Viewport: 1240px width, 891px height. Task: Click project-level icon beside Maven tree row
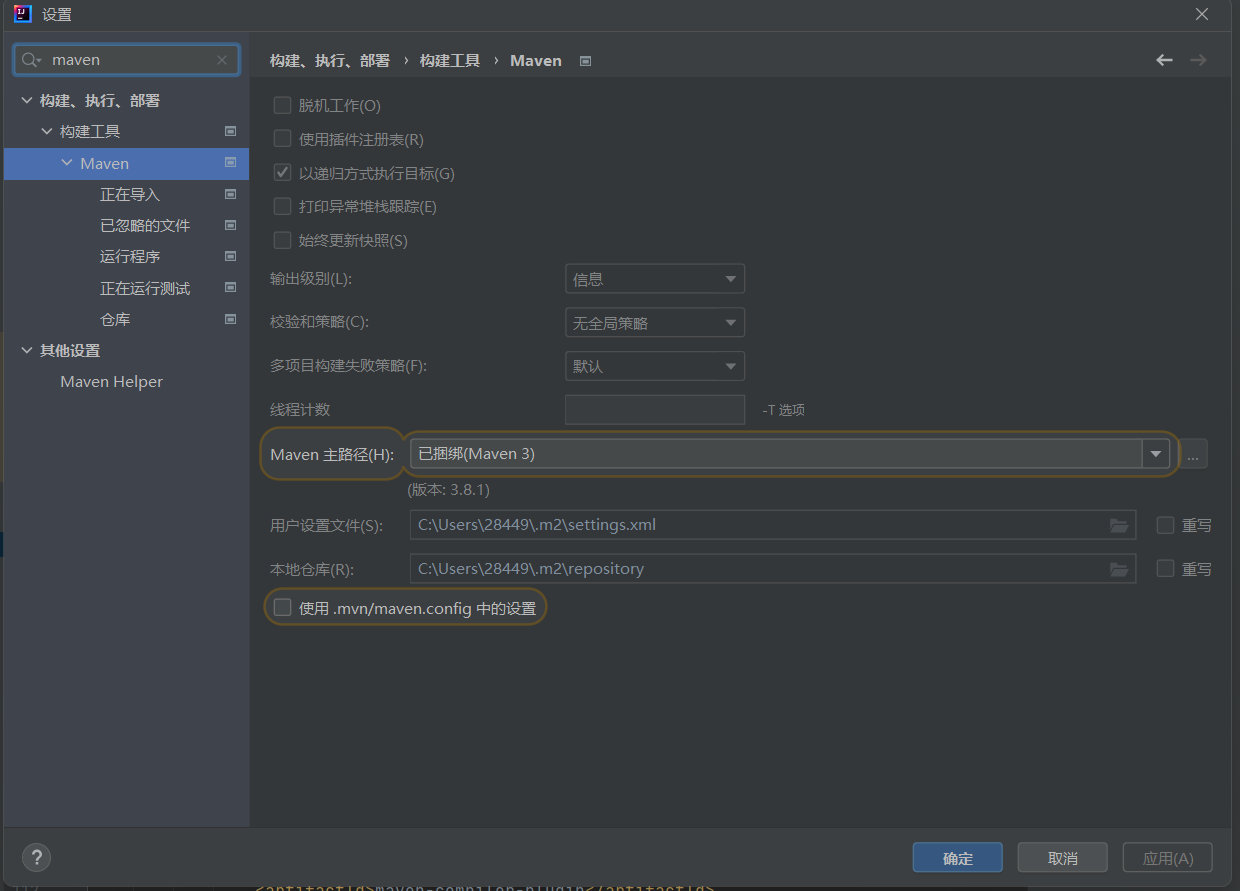click(x=230, y=163)
